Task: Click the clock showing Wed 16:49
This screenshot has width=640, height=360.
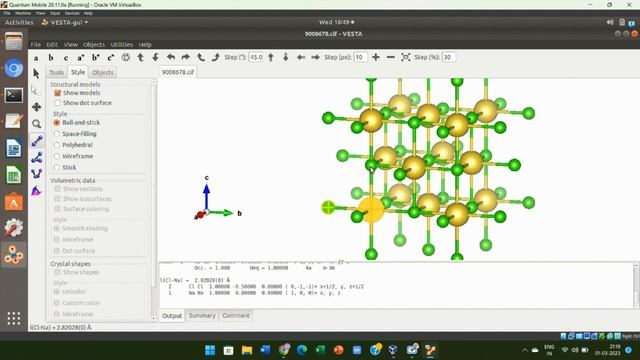Action: (x=336, y=22)
